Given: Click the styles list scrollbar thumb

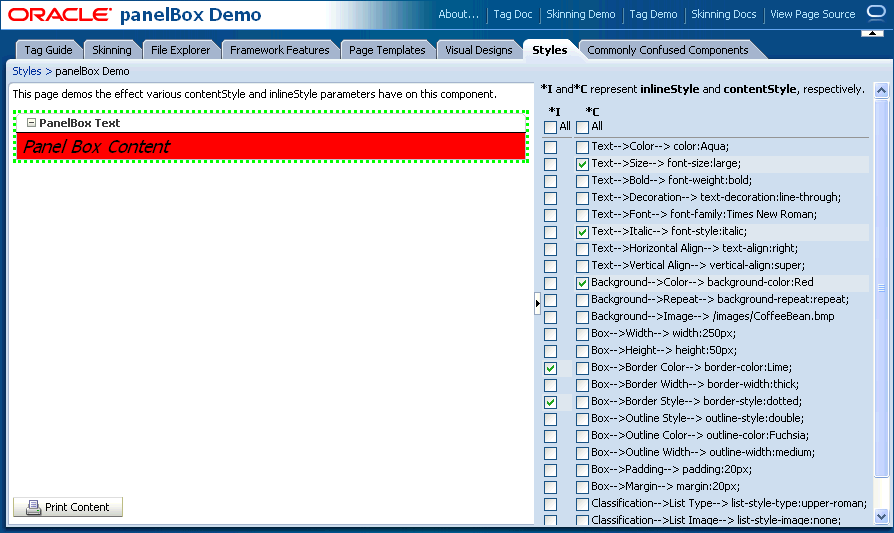Looking at the screenshot, I should [881, 288].
